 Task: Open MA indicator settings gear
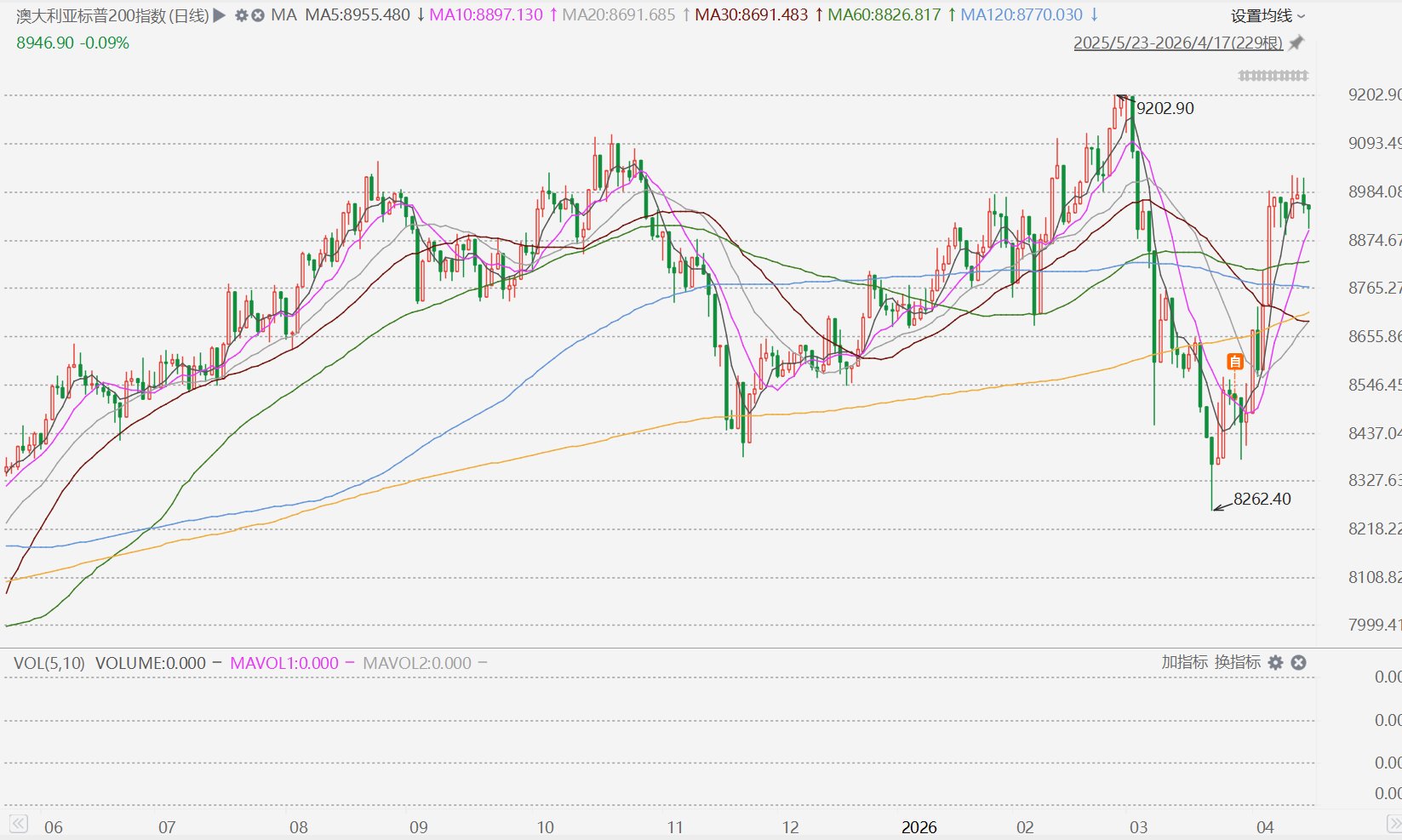pos(241,15)
